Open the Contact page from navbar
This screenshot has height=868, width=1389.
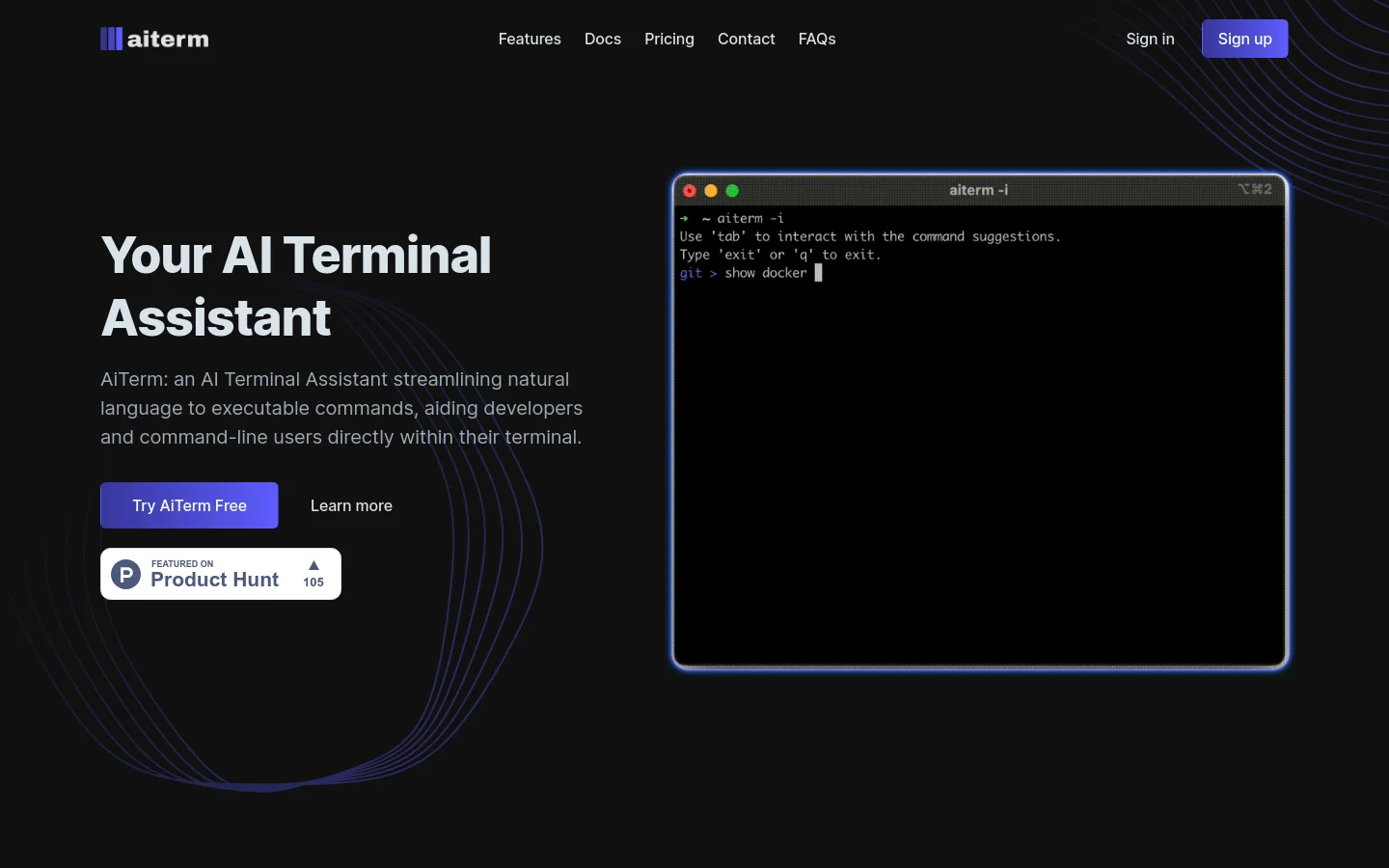pyautogui.click(x=746, y=39)
